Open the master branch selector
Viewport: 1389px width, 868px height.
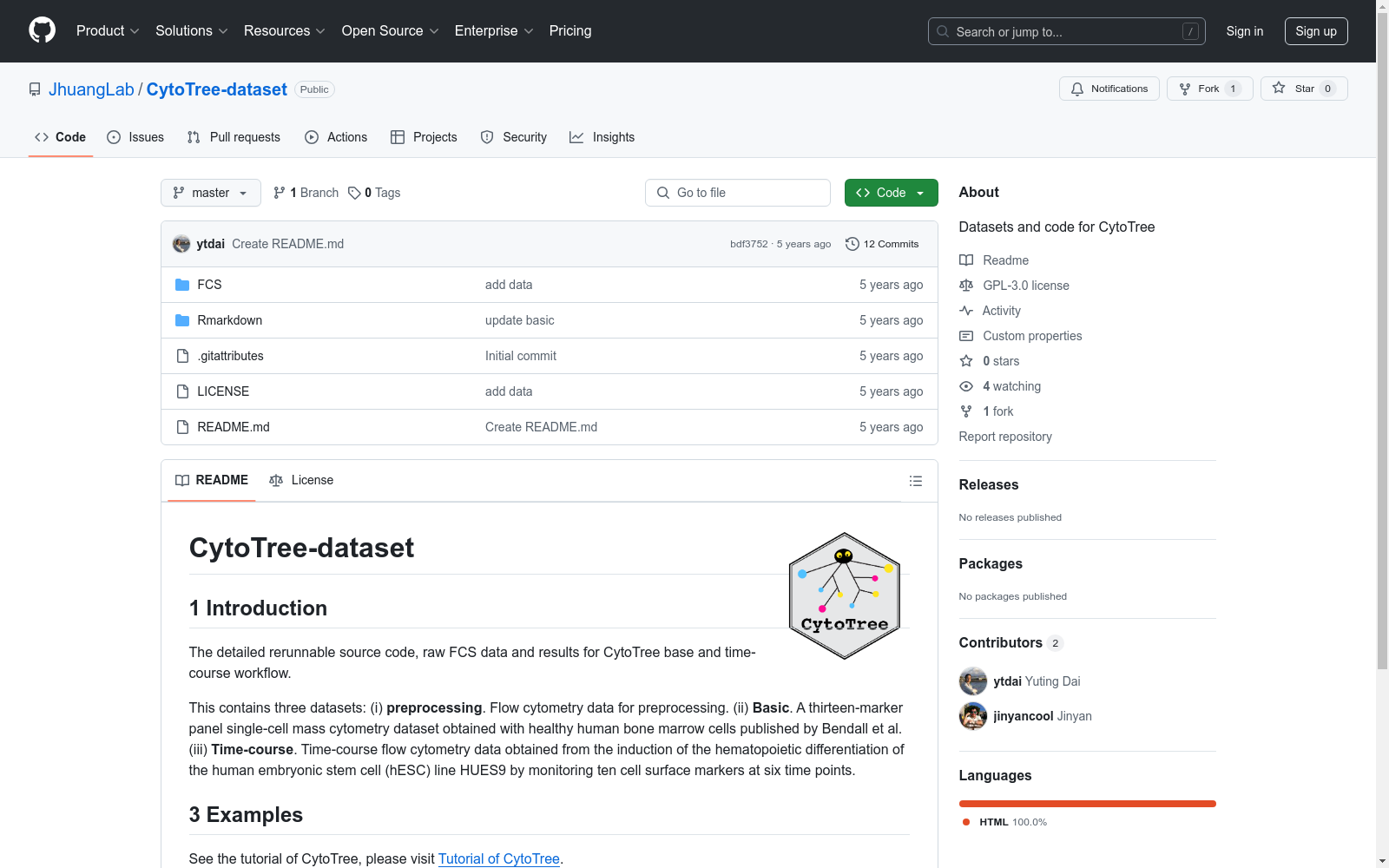(x=211, y=193)
